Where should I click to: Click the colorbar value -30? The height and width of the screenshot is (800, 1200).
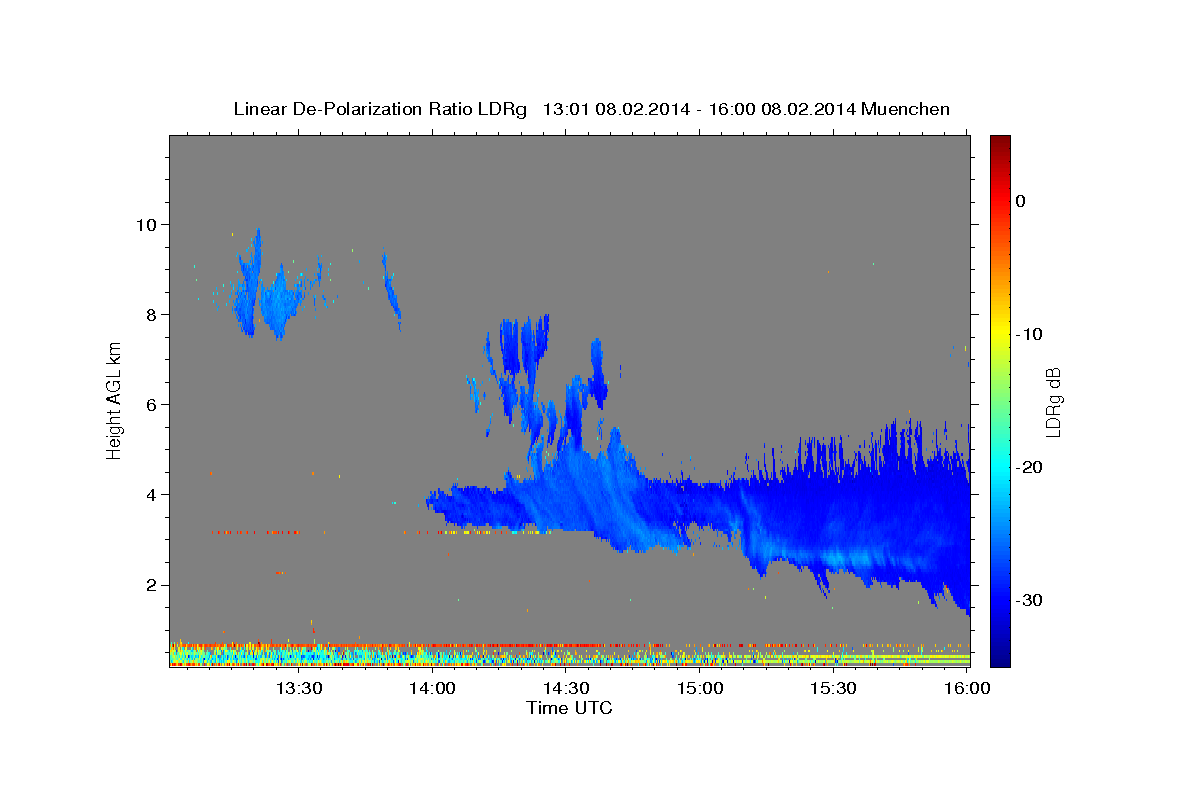point(1028,600)
